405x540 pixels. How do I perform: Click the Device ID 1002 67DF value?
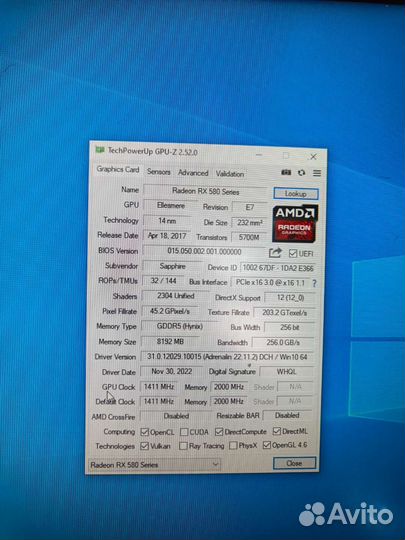[x=277, y=268]
